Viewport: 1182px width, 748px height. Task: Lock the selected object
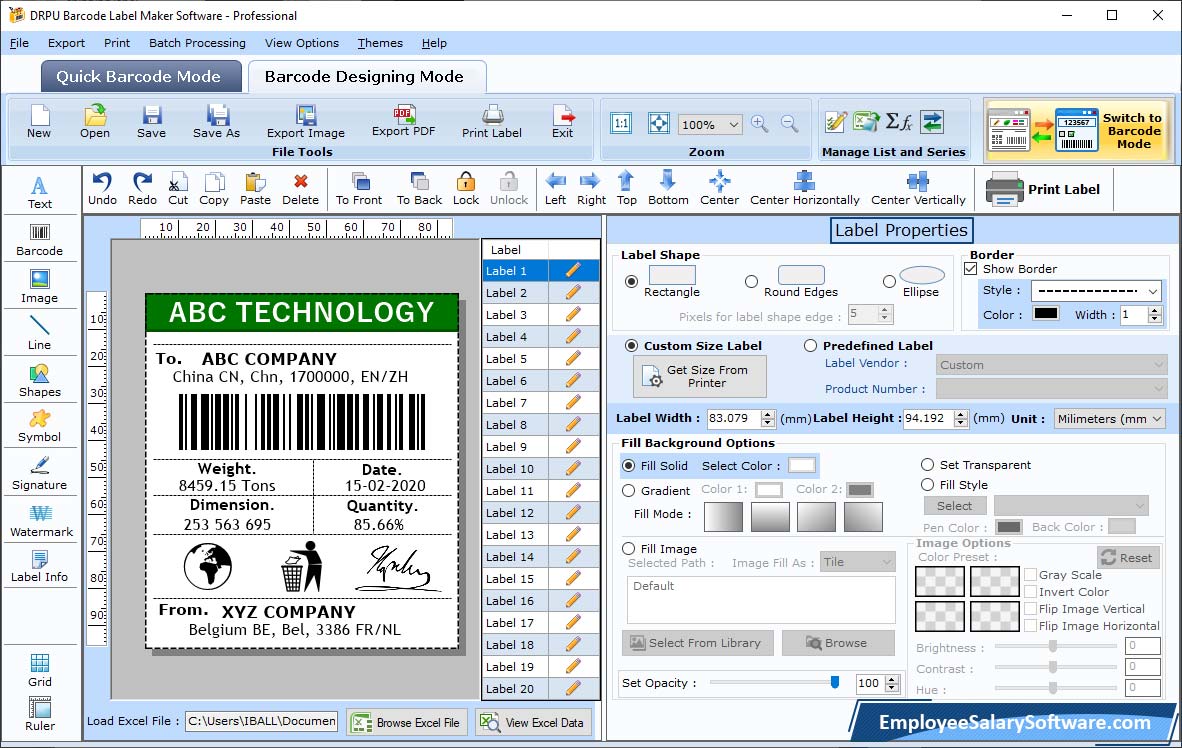pyautogui.click(x=466, y=189)
